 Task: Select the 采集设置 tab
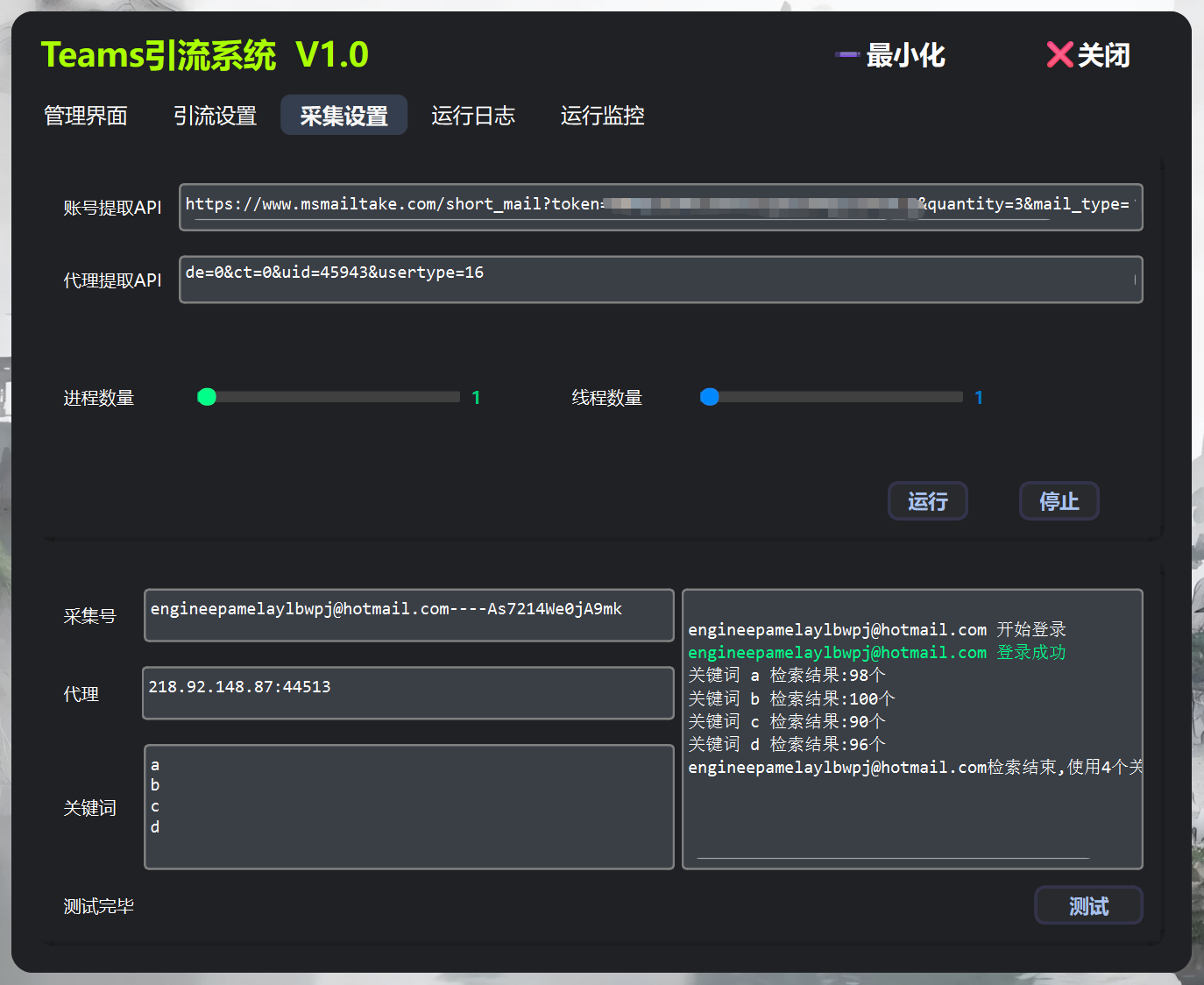pos(343,116)
